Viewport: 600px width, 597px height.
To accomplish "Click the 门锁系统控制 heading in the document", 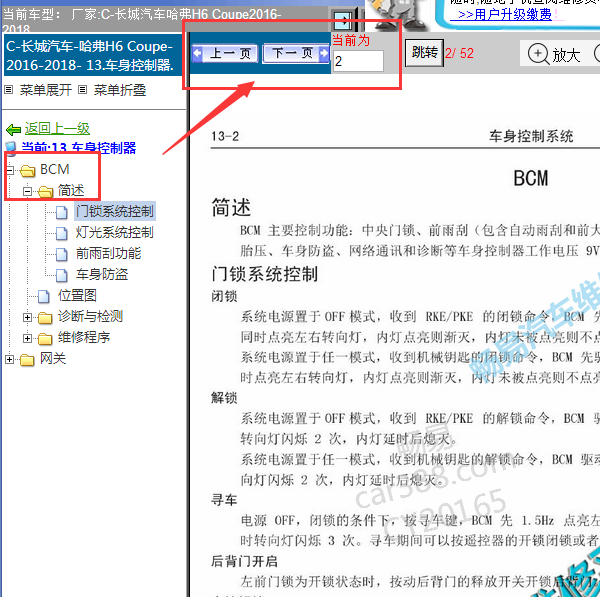I will tap(264, 274).
